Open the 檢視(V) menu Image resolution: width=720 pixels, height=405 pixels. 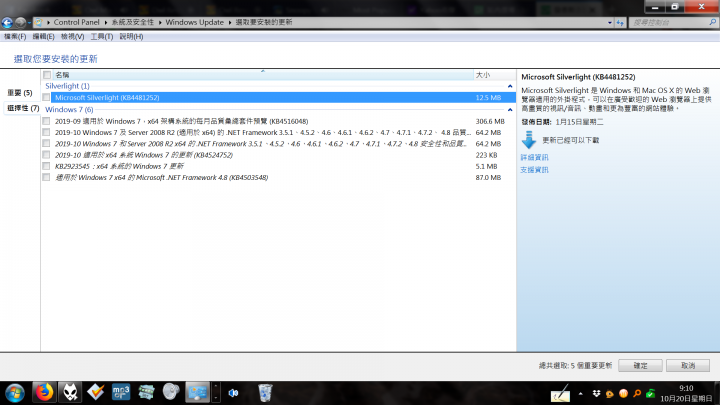pyautogui.click(x=72, y=36)
